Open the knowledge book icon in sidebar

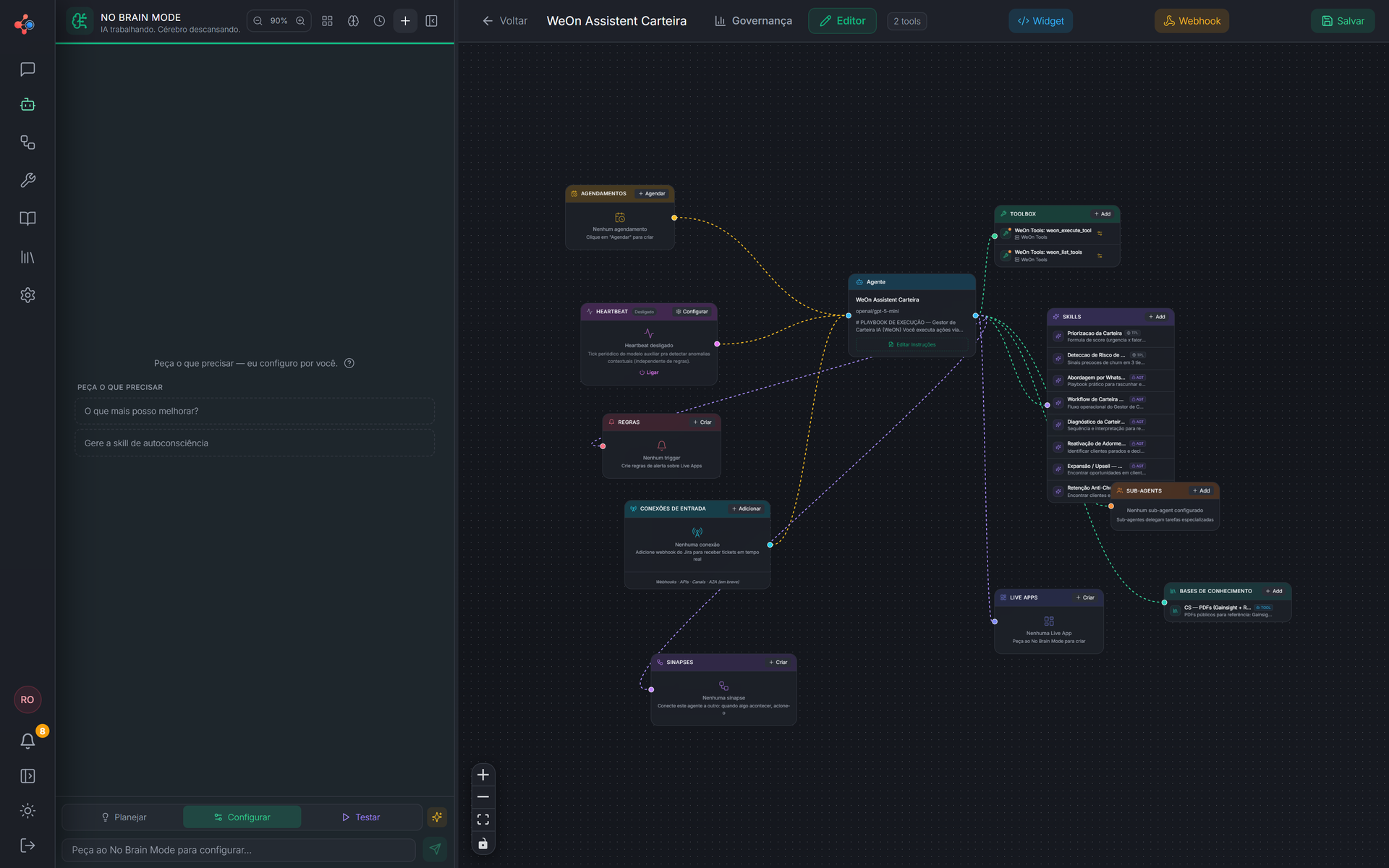click(x=27, y=218)
